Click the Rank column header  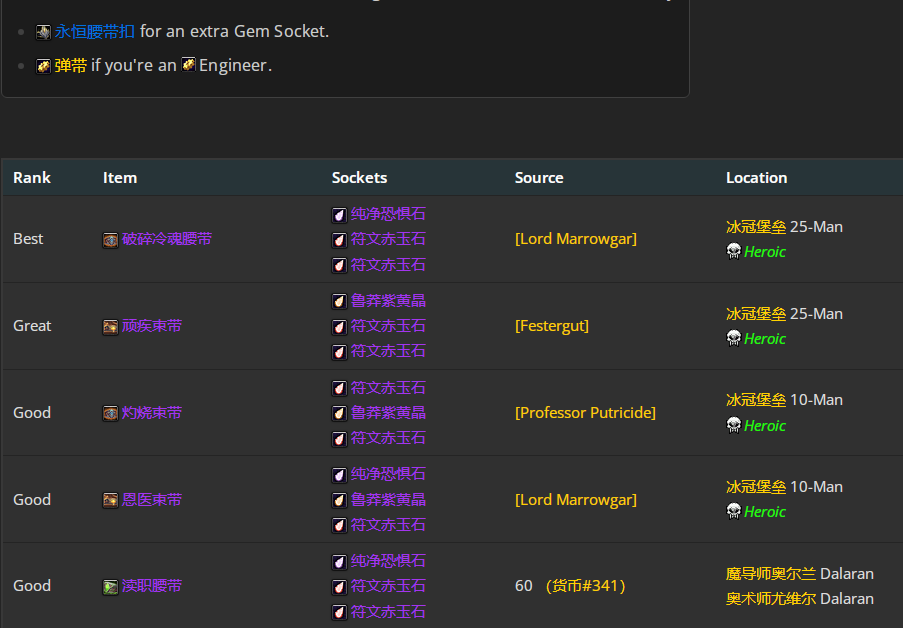click(32, 178)
